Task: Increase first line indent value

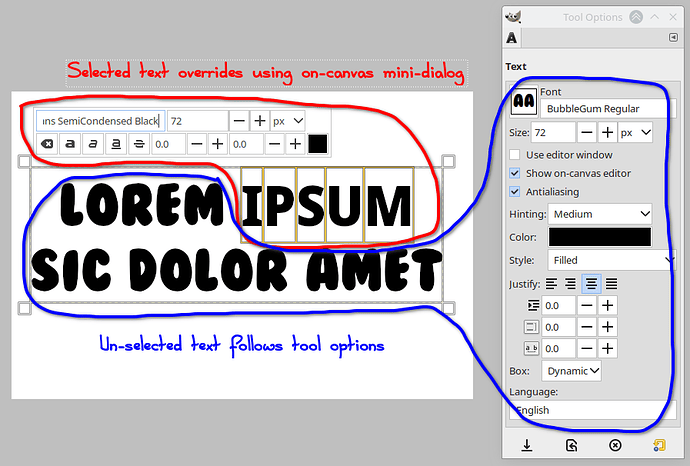Action: click(x=607, y=305)
